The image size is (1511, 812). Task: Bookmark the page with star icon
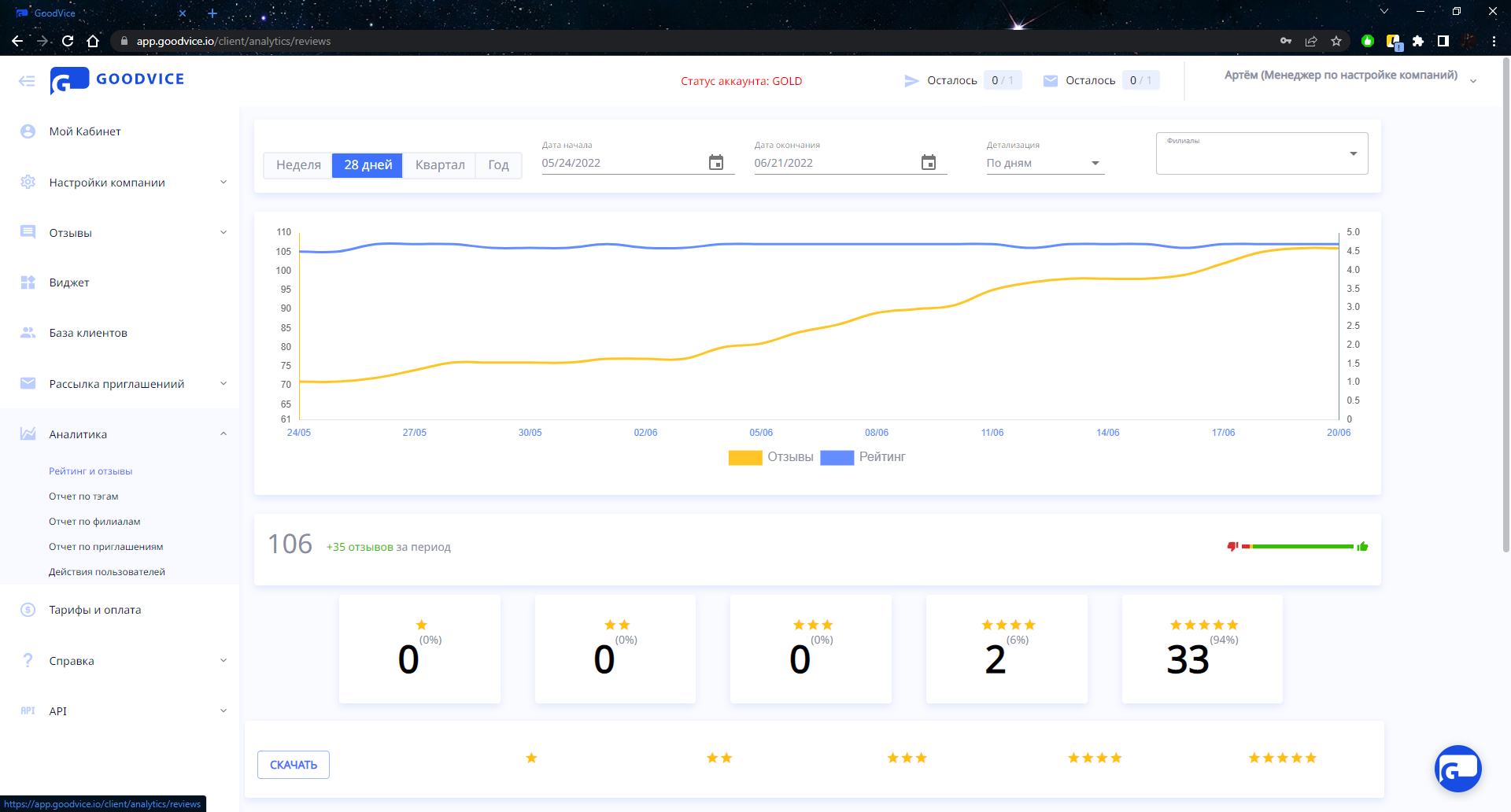(x=1336, y=42)
